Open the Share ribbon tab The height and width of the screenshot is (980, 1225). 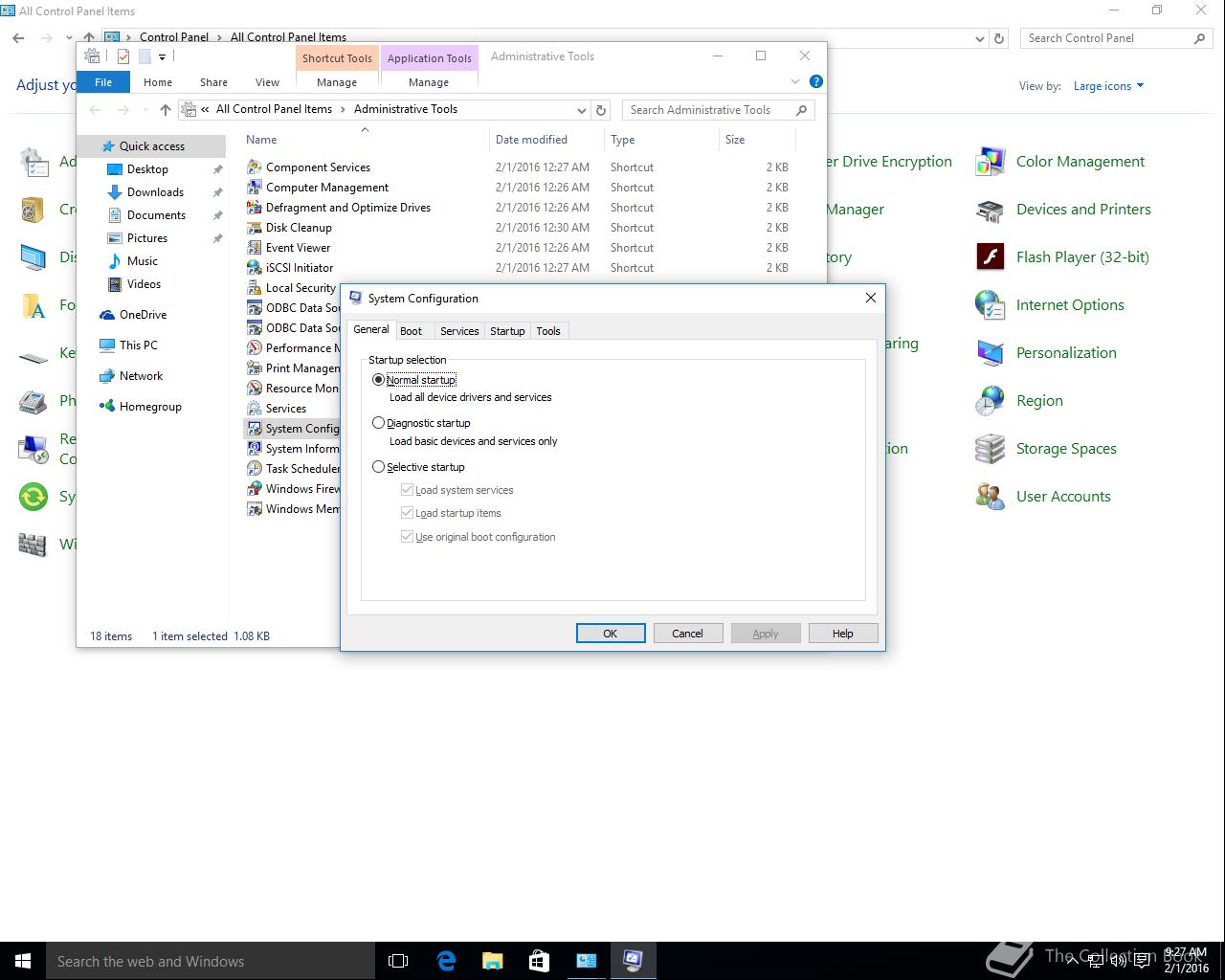tap(213, 82)
